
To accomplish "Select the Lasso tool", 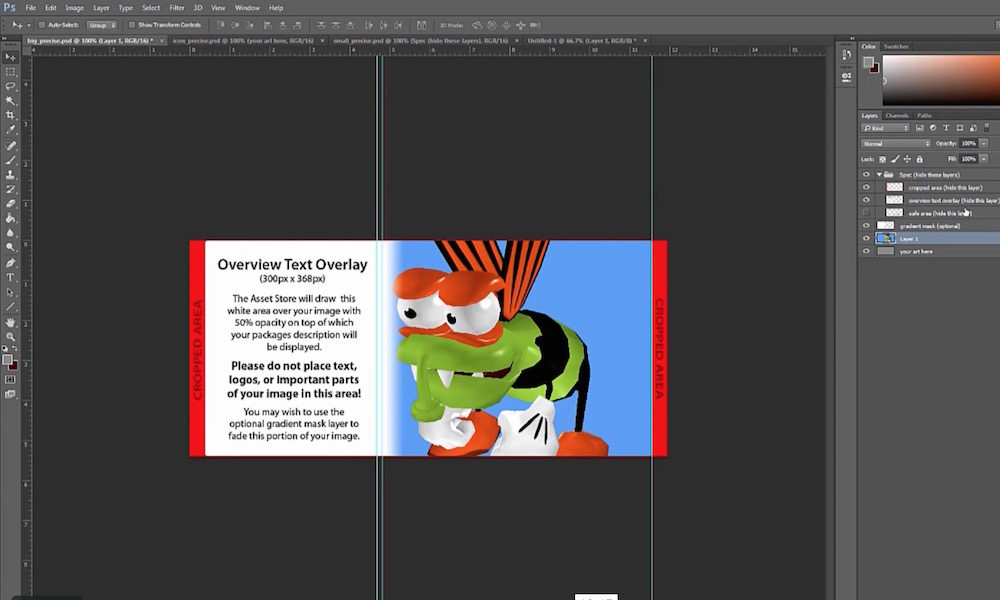I will tap(12, 85).
